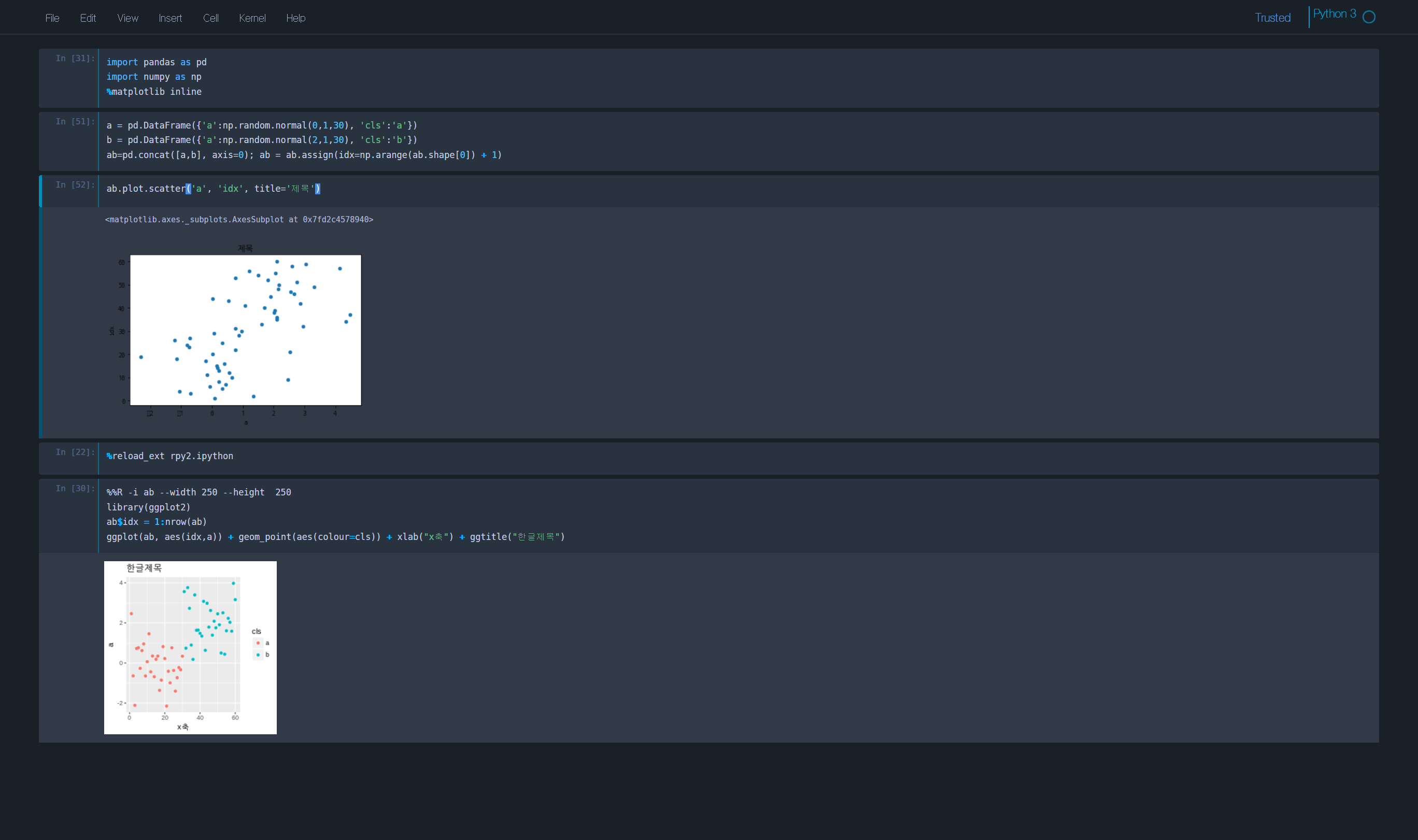Open the Insert menu
The image size is (1418, 840).
[x=170, y=18]
